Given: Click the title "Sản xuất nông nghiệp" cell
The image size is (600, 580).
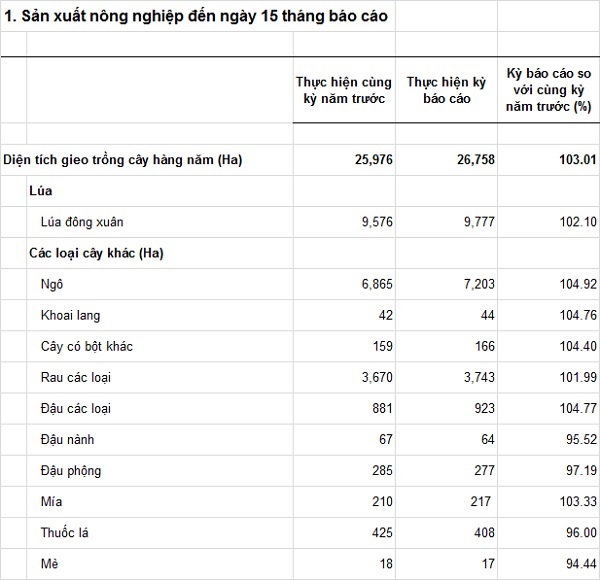Looking at the screenshot, I should click(x=197, y=17).
